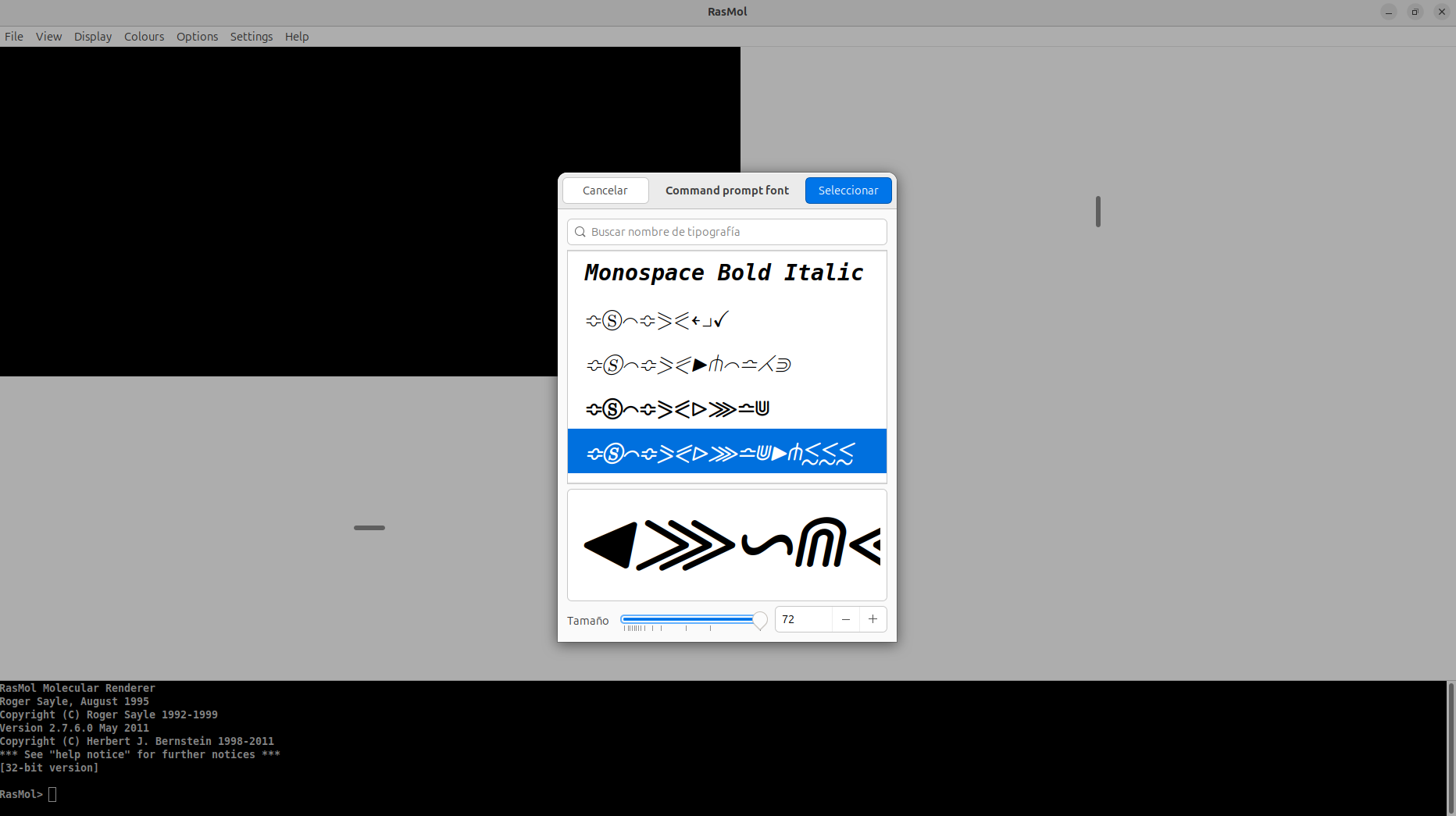Open the Settings menu
Image resolution: width=1456 pixels, height=816 pixels.
point(251,37)
